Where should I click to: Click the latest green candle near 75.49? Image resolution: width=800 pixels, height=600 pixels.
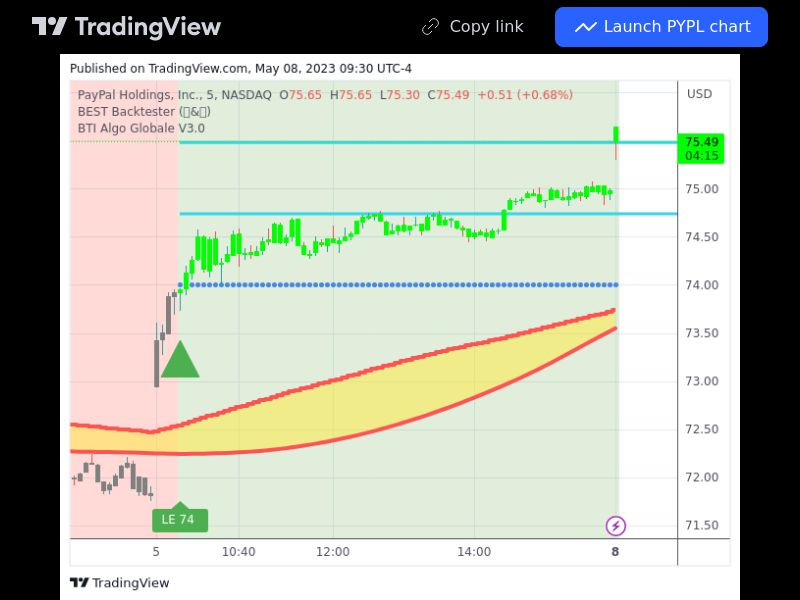616,142
